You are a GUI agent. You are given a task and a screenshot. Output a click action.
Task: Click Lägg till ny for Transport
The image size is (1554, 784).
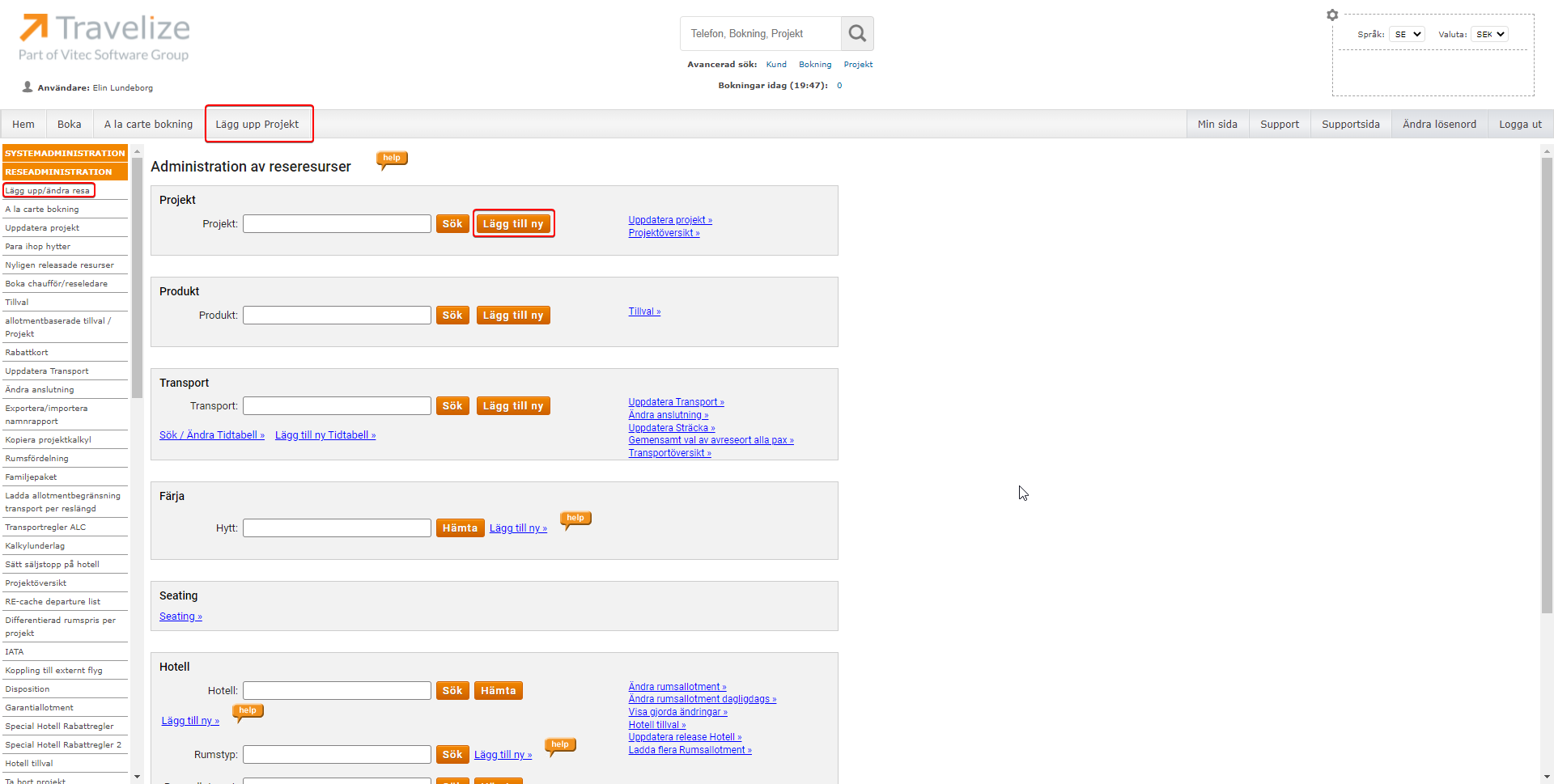pos(513,406)
